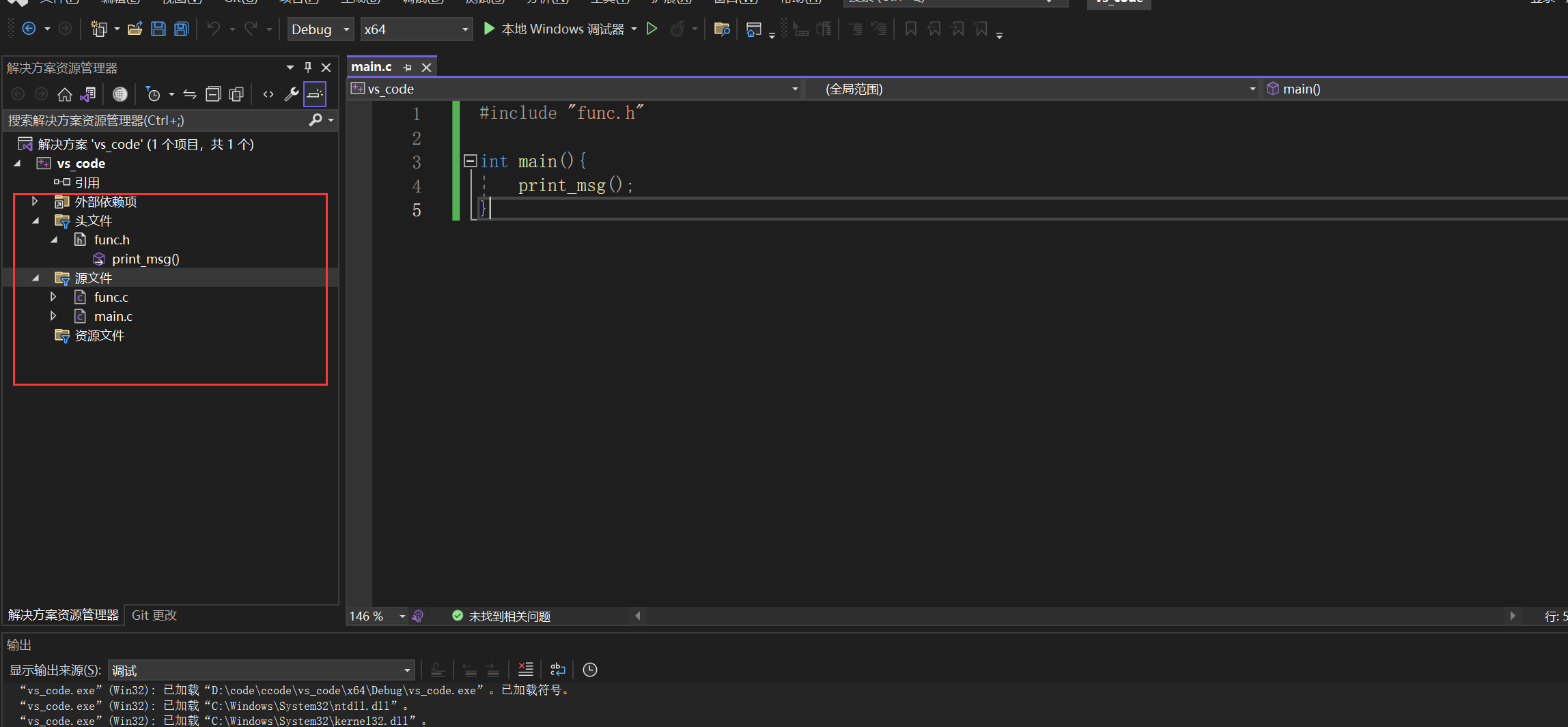Start without debugging using hollow green play icon
Viewport: 1568px width, 727px height.
[652, 29]
